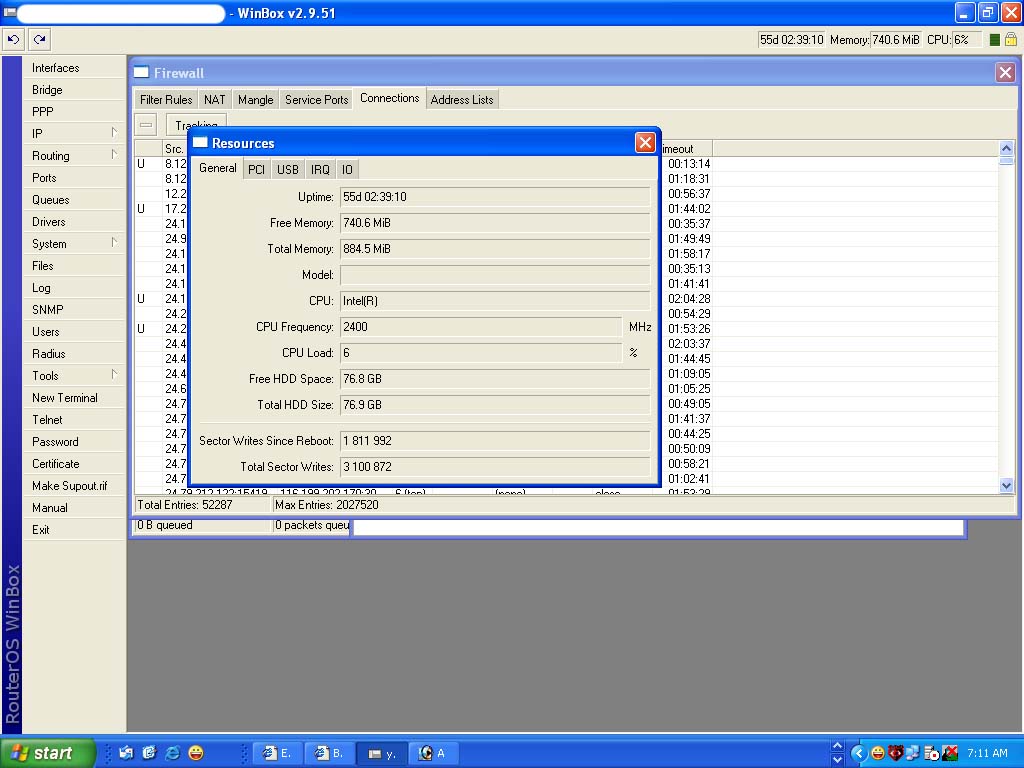Viewport: 1024px width, 768px height.
Task: Switch to NAT tab in Firewall
Action: [x=214, y=99]
